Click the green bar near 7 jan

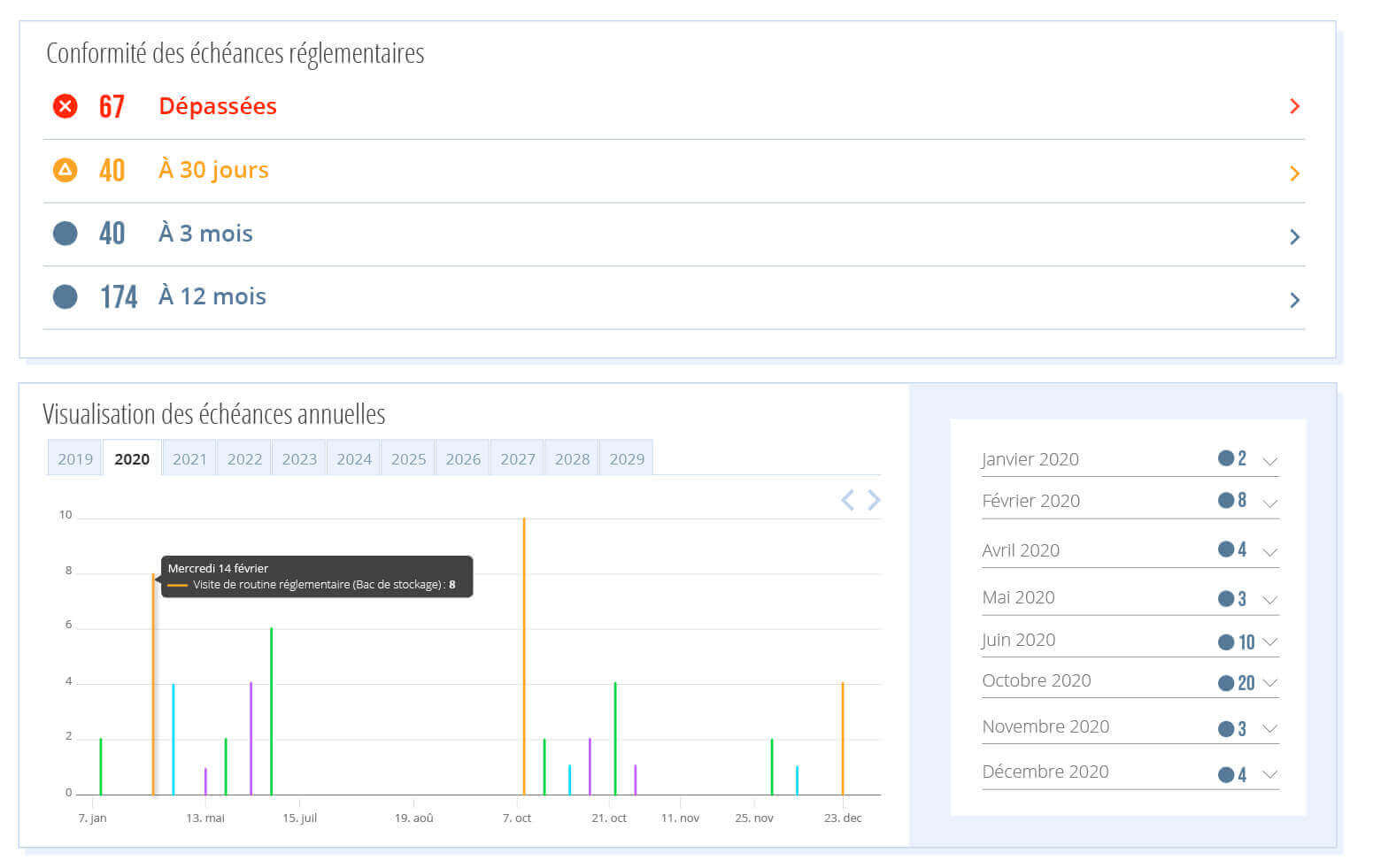click(x=101, y=766)
